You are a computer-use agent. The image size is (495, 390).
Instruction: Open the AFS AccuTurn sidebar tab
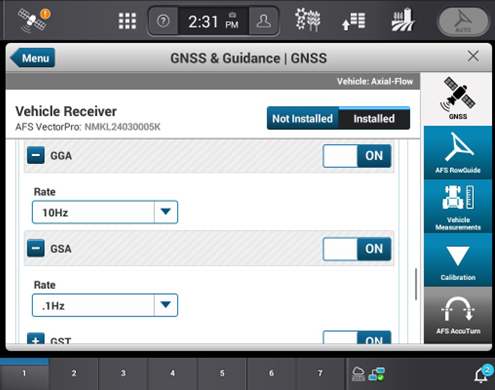(458, 315)
